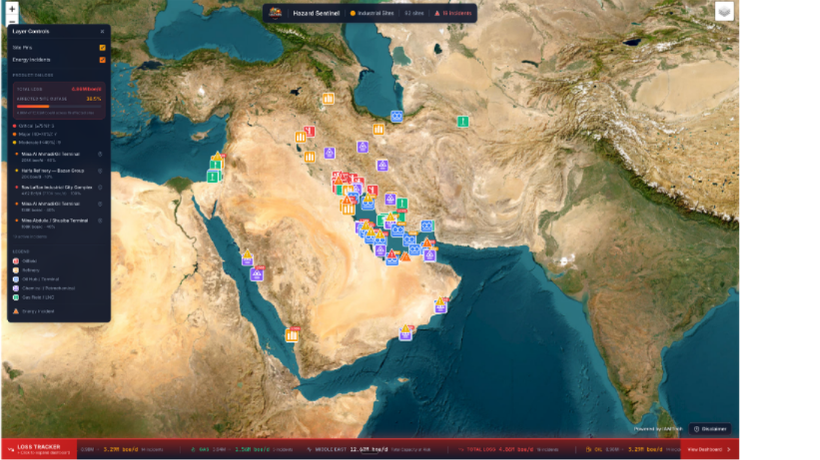Toggle the Site Pins checkbox

tap(102, 47)
